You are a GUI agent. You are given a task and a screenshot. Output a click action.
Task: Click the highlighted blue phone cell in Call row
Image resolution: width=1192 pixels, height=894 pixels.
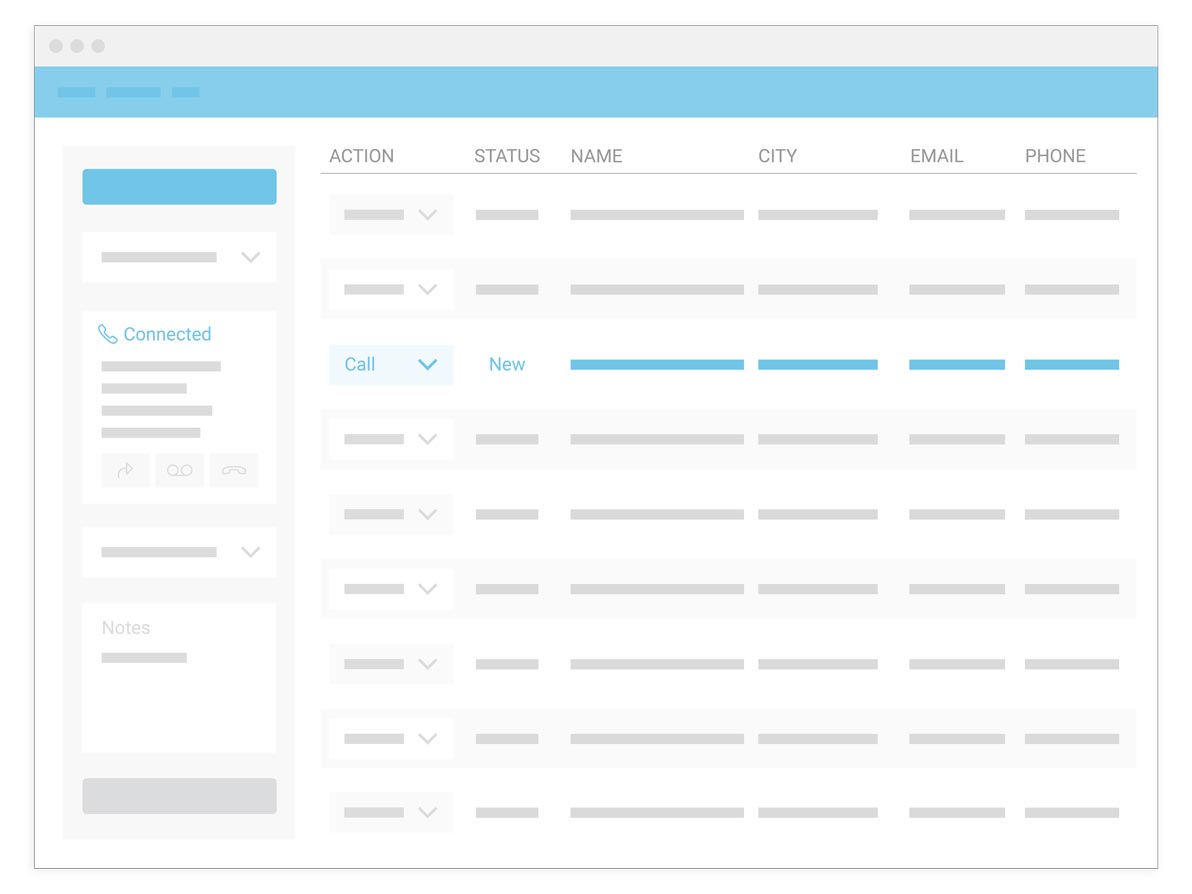1072,365
